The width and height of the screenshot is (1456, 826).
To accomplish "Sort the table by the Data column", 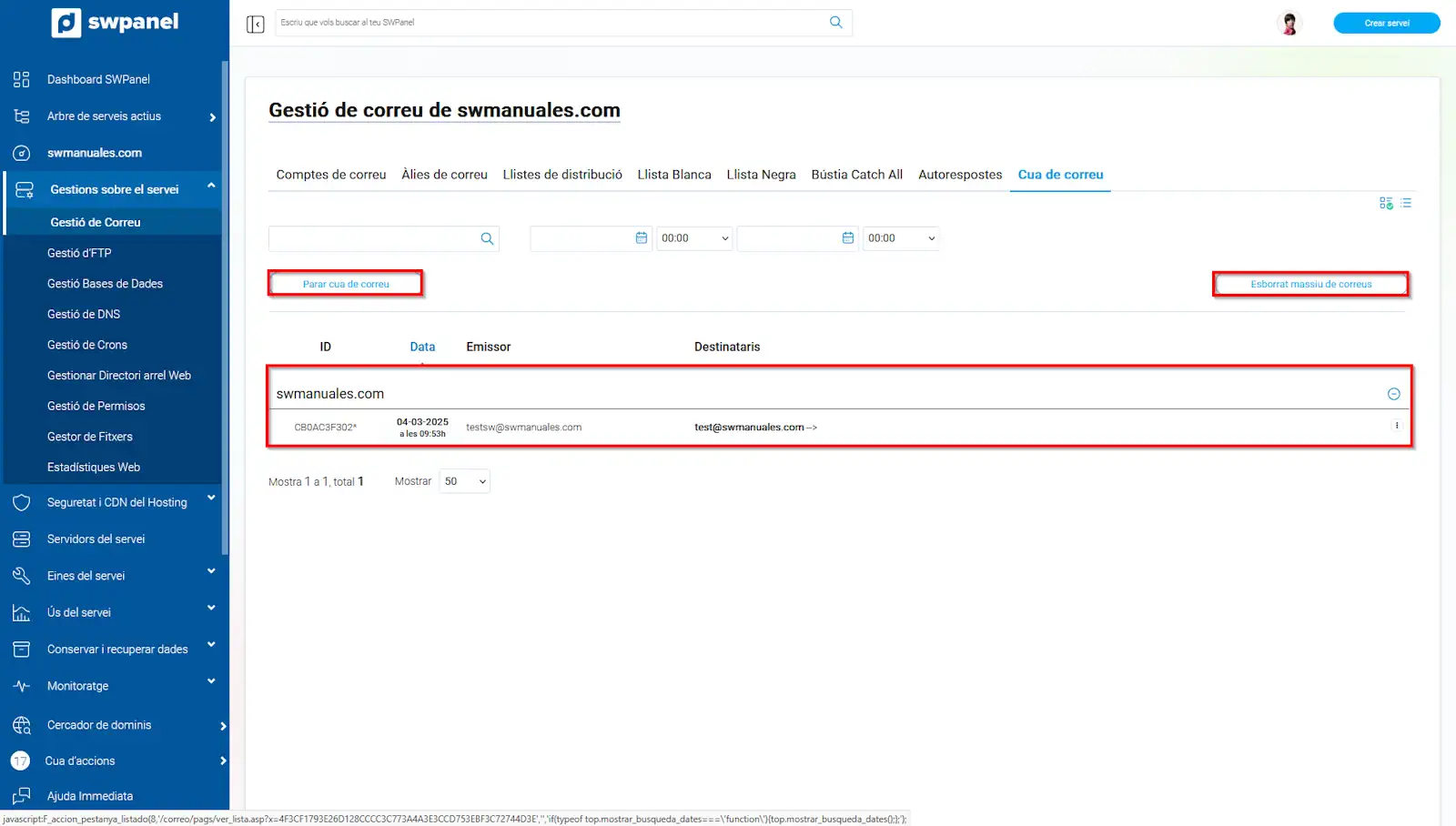I will pyautogui.click(x=422, y=347).
